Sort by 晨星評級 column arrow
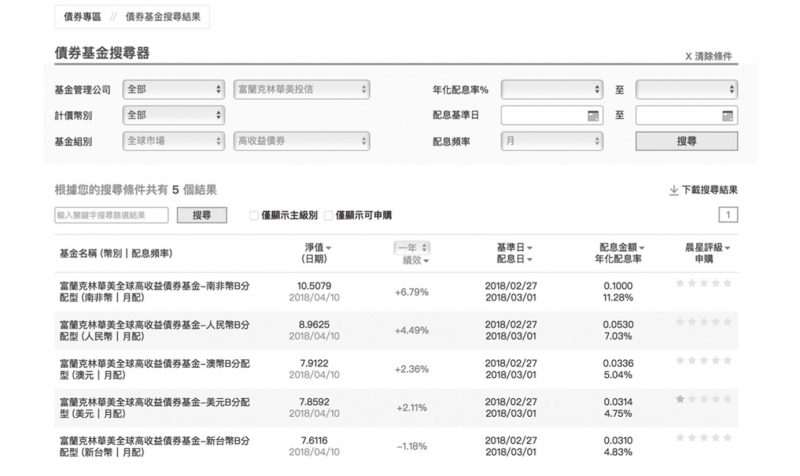800x476 pixels. [728, 247]
